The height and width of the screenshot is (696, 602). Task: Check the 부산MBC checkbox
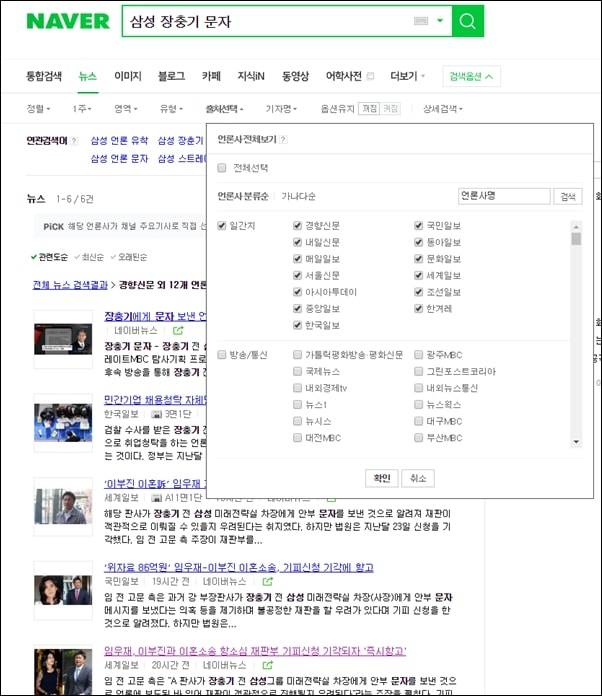click(418, 438)
